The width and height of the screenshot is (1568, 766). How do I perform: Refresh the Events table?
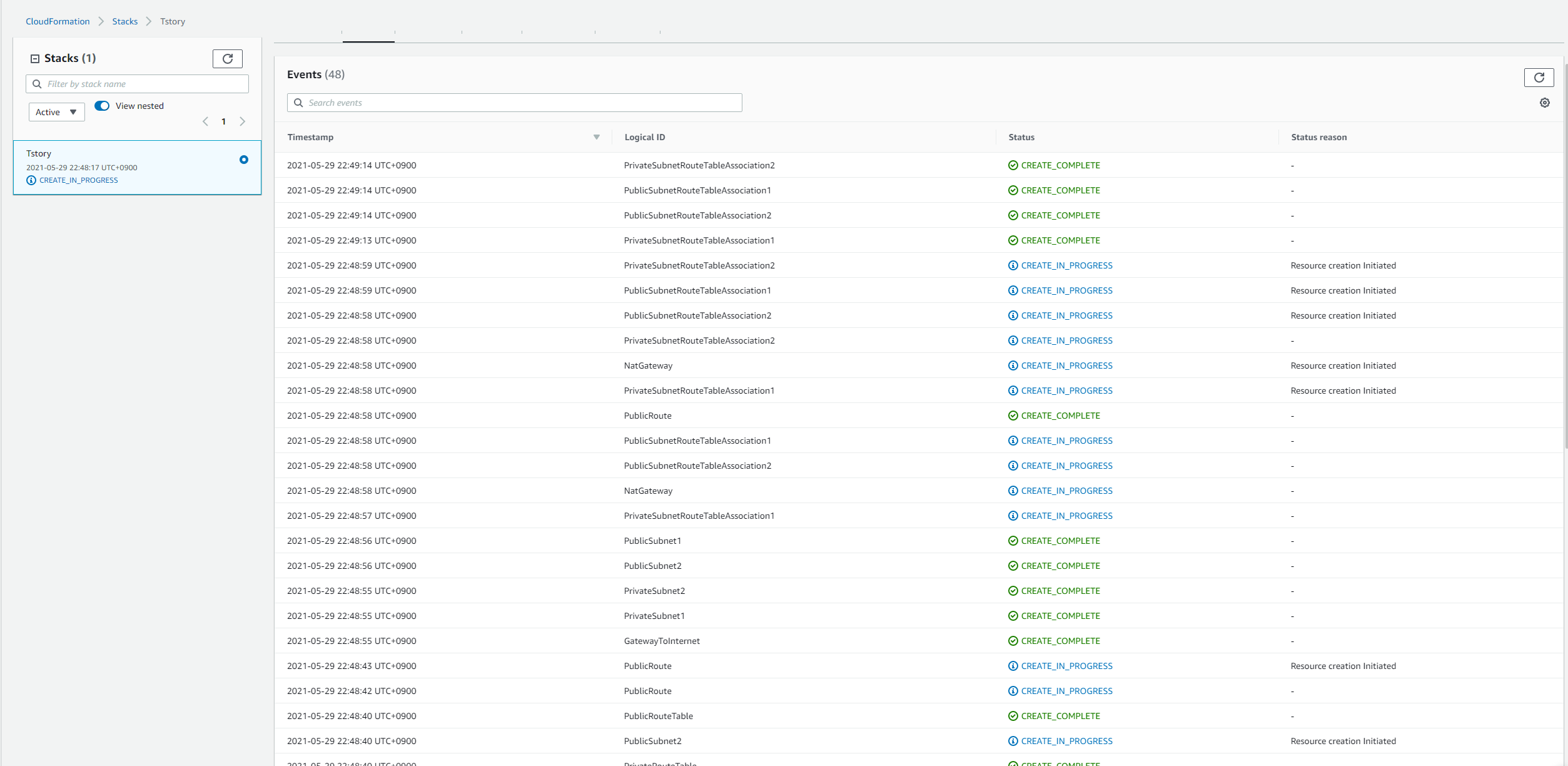1539,78
